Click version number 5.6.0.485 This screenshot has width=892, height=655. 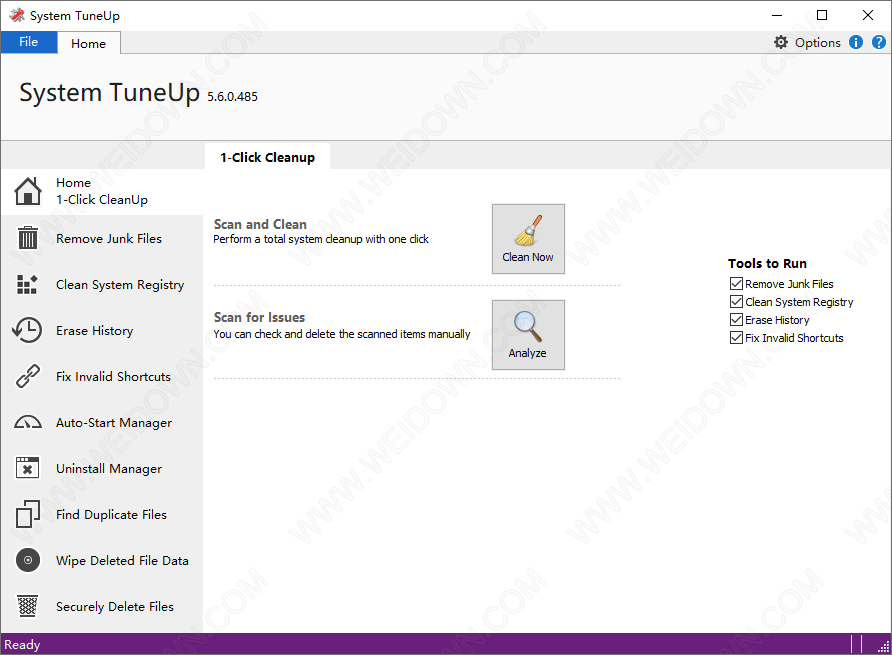coord(232,97)
